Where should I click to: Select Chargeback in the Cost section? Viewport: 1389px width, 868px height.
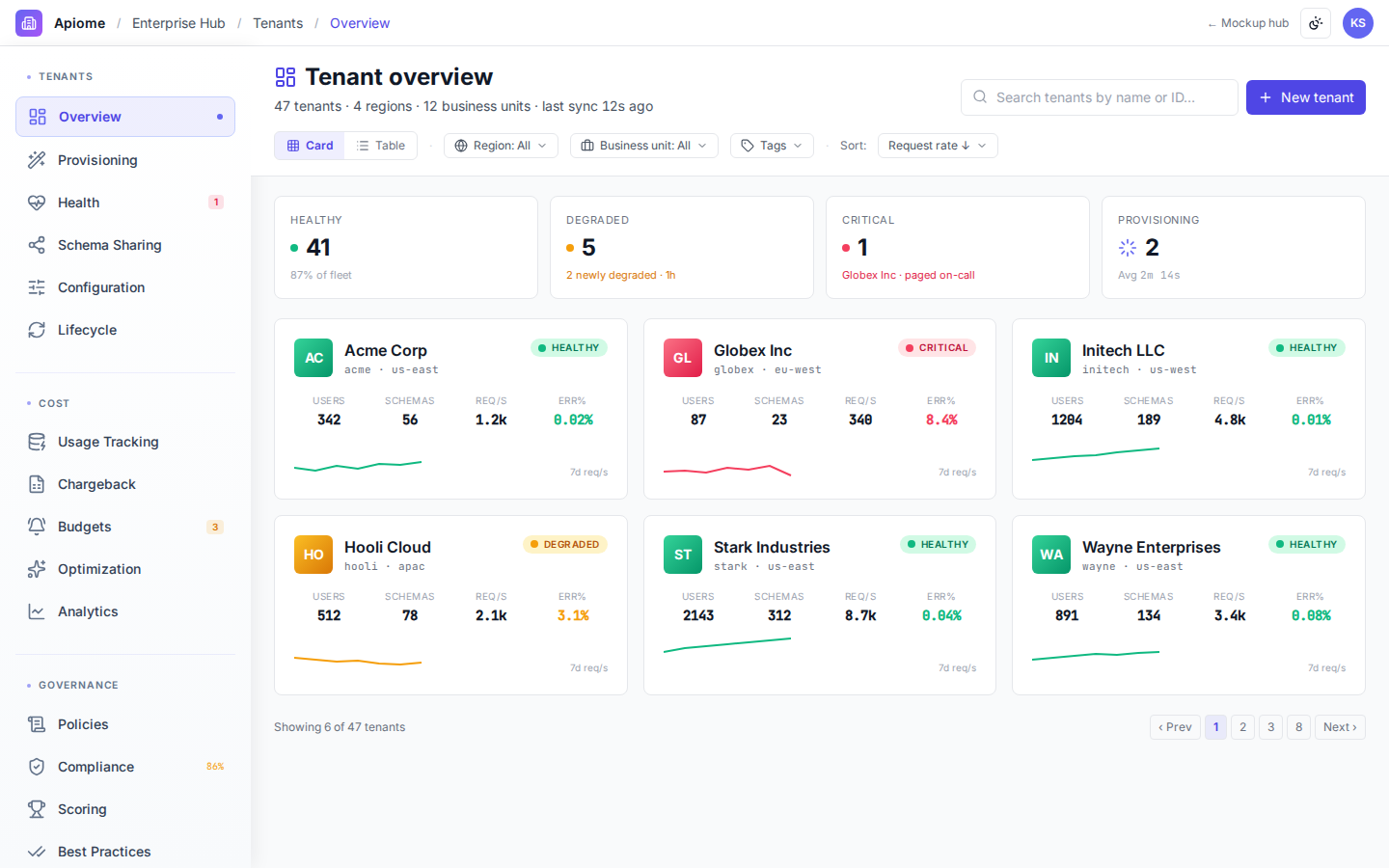(x=125, y=484)
